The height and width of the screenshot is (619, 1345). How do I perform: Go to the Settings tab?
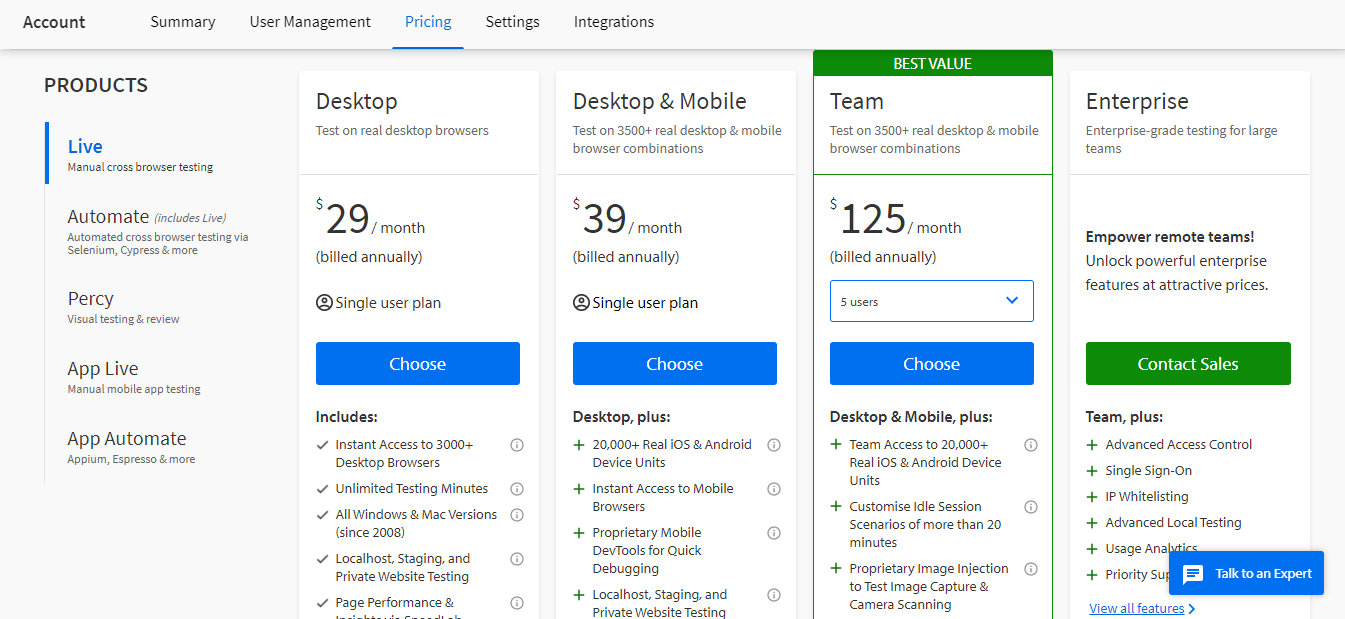513,22
